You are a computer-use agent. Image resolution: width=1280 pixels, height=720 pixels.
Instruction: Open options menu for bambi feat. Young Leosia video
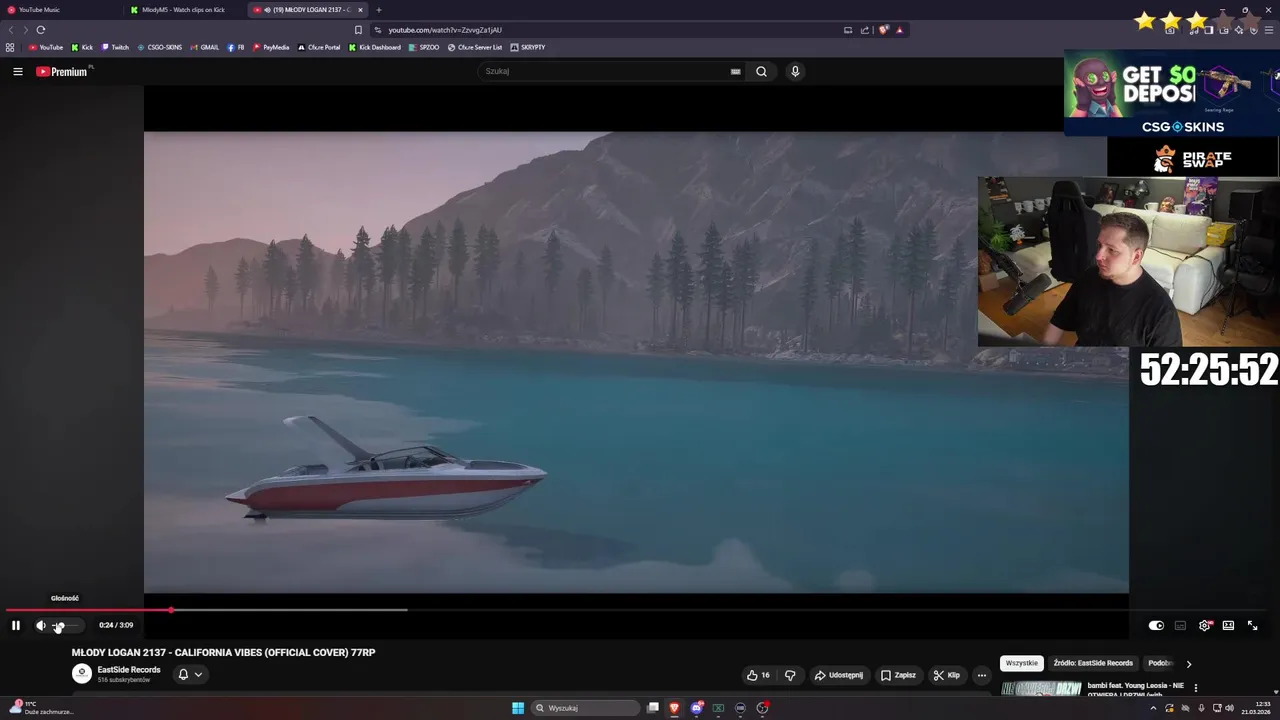click(1195, 688)
